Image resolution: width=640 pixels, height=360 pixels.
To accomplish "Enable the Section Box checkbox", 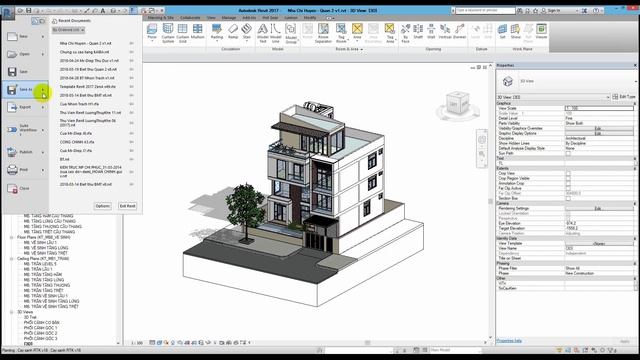I will click(x=568, y=198).
